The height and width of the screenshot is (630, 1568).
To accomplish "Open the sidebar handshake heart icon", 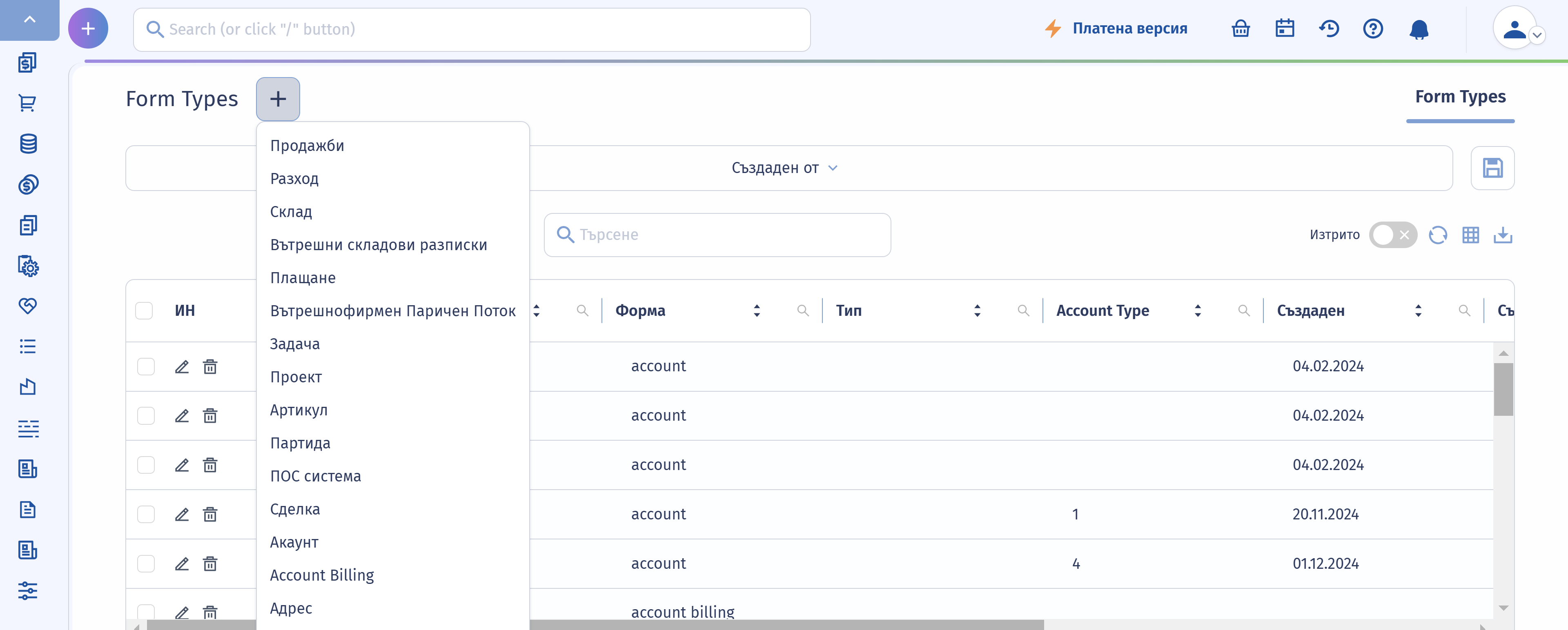I will [x=28, y=306].
